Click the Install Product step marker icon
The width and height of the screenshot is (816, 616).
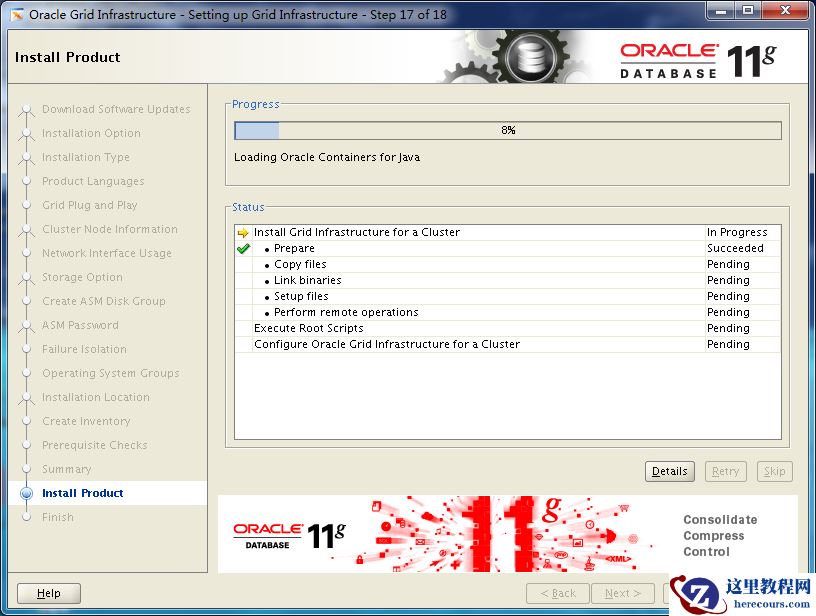pos(26,493)
